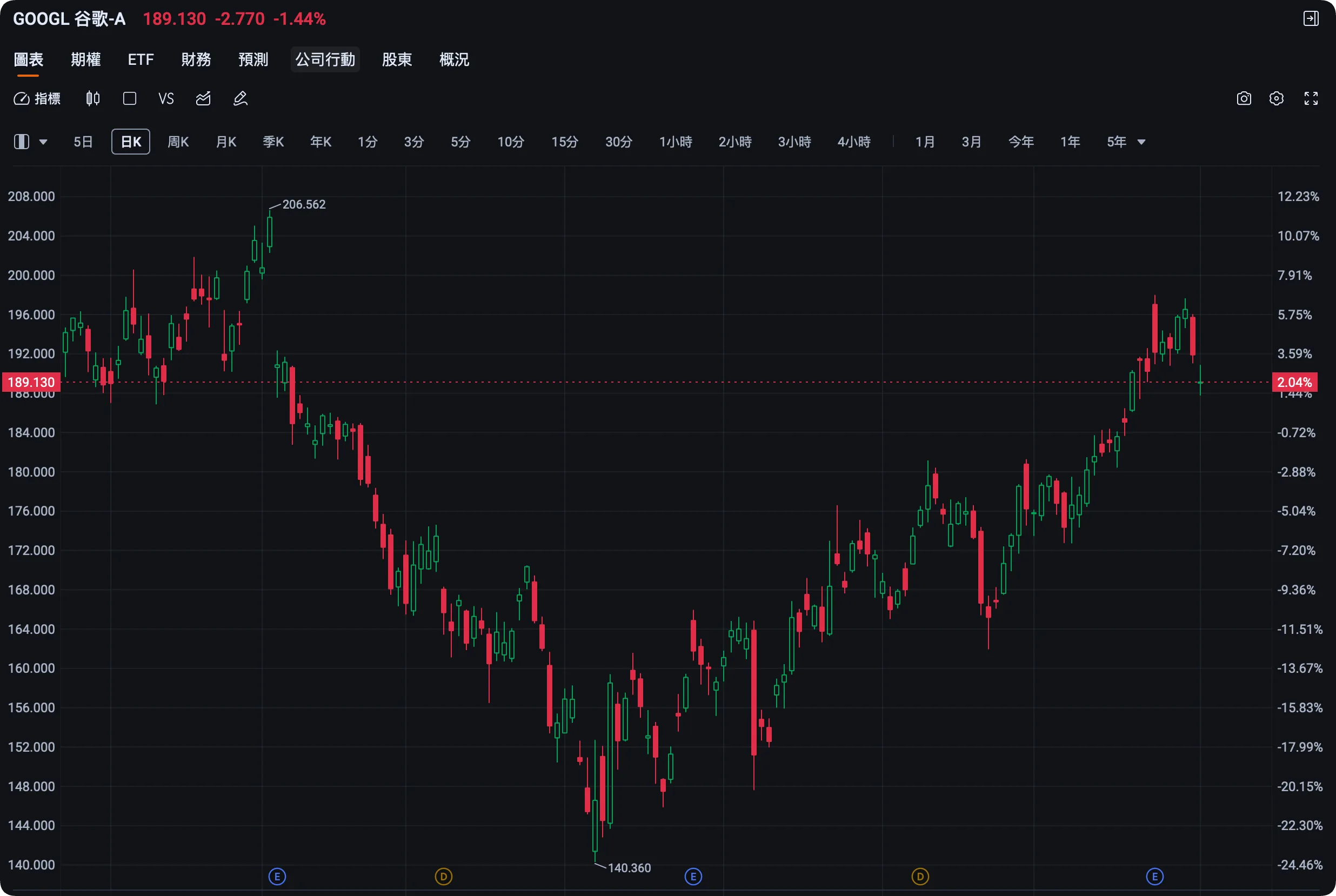
Task: Enter fullscreen chart mode icon
Action: click(x=1311, y=99)
